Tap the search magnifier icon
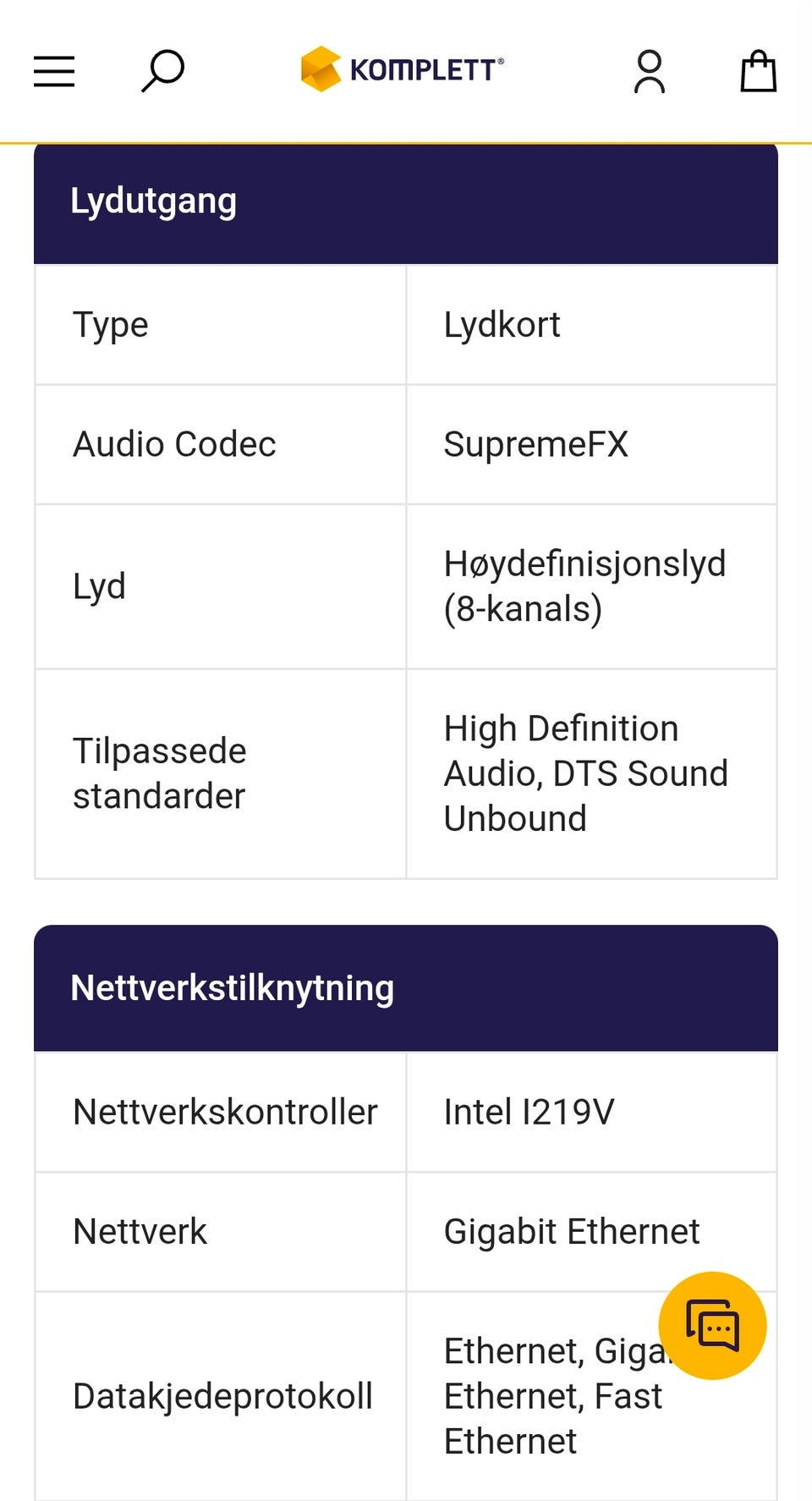This screenshot has height=1501, width=812. pos(162,70)
